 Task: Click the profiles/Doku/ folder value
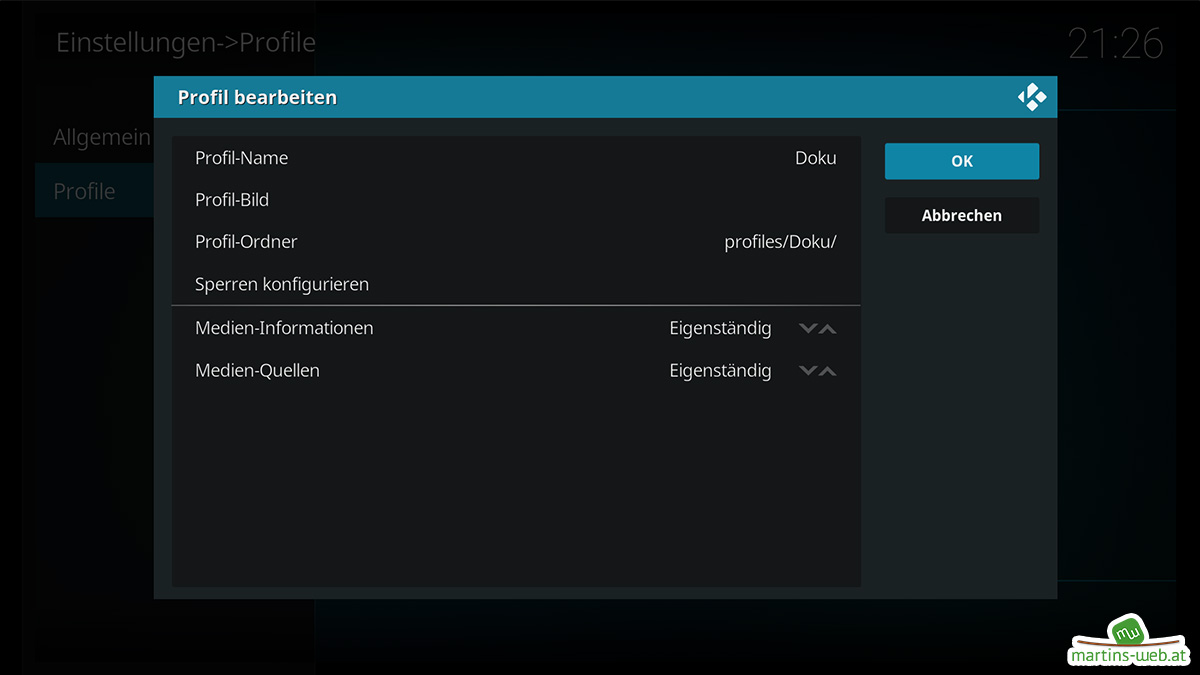click(x=780, y=242)
